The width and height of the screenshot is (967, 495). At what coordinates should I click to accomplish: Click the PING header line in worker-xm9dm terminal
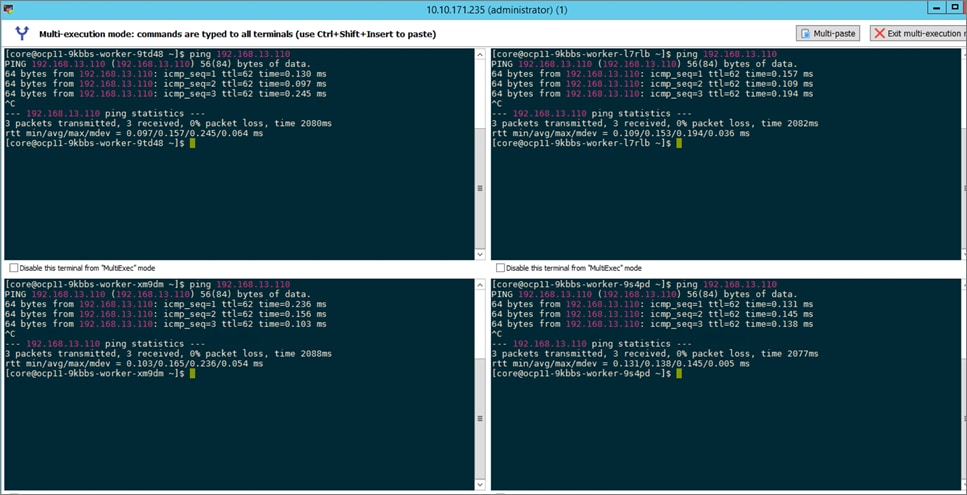point(157,295)
